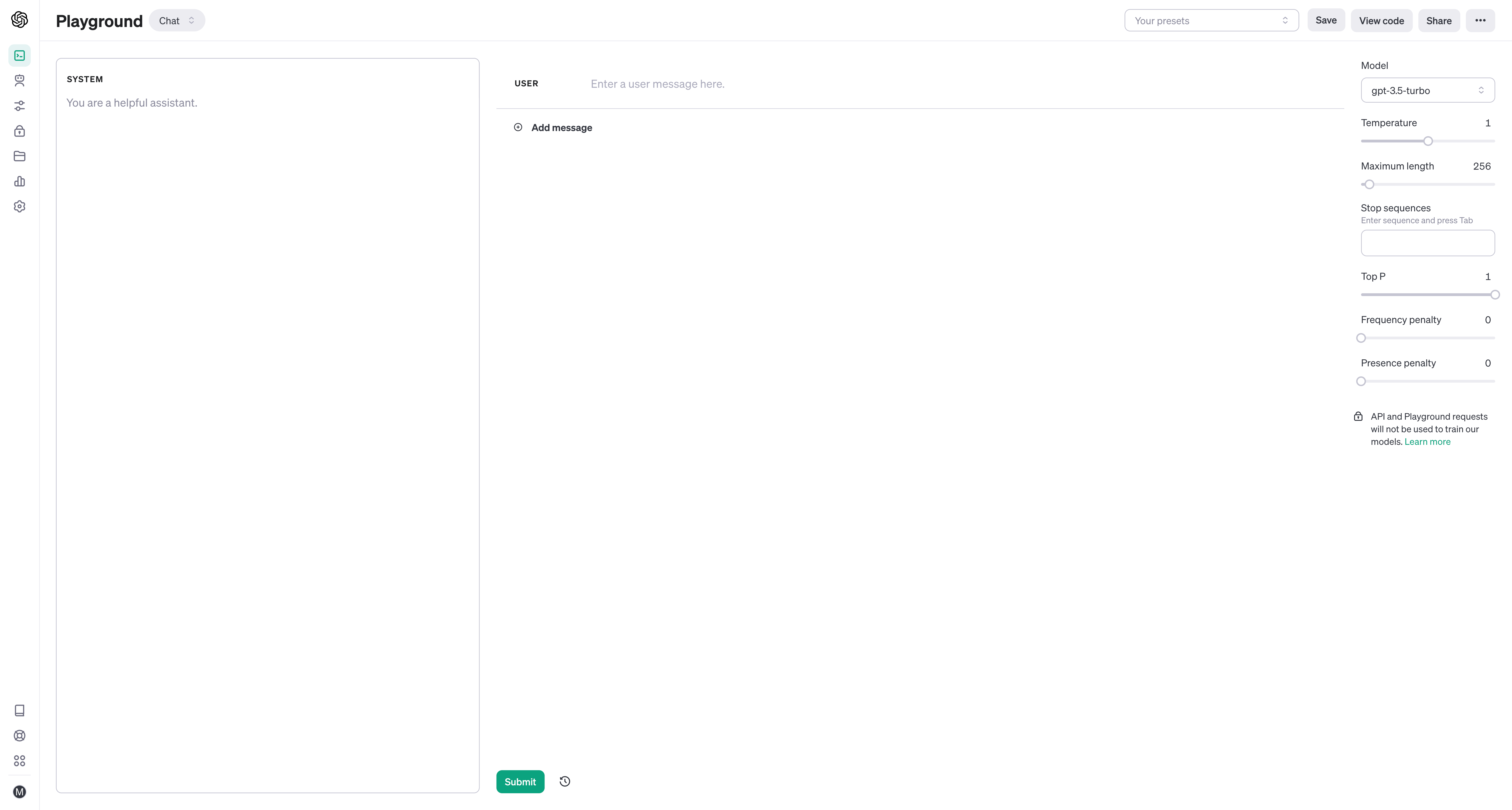Open the Chat mode dropdown

click(x=177, y=20)
